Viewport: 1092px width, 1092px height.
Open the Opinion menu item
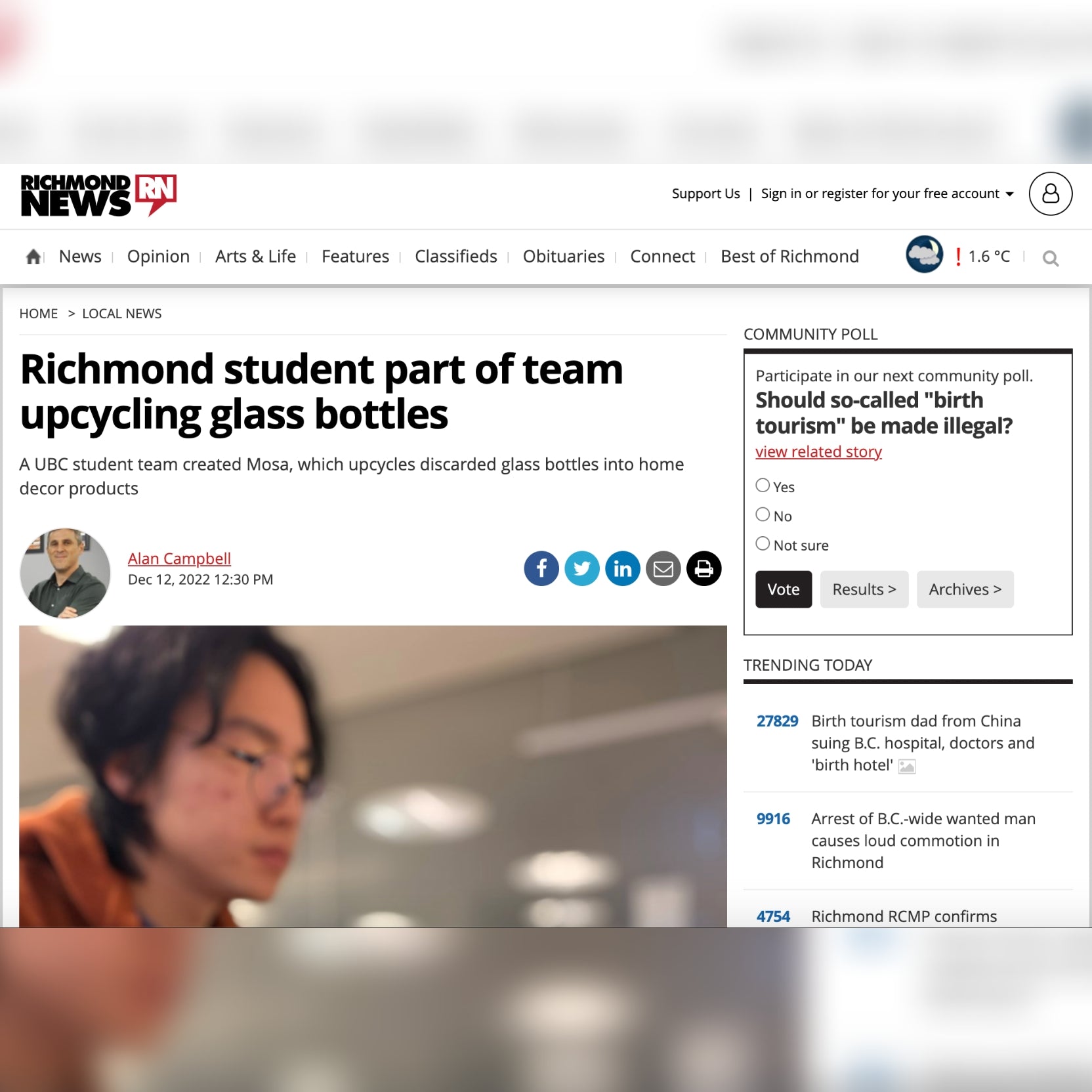tap(158, 257)
